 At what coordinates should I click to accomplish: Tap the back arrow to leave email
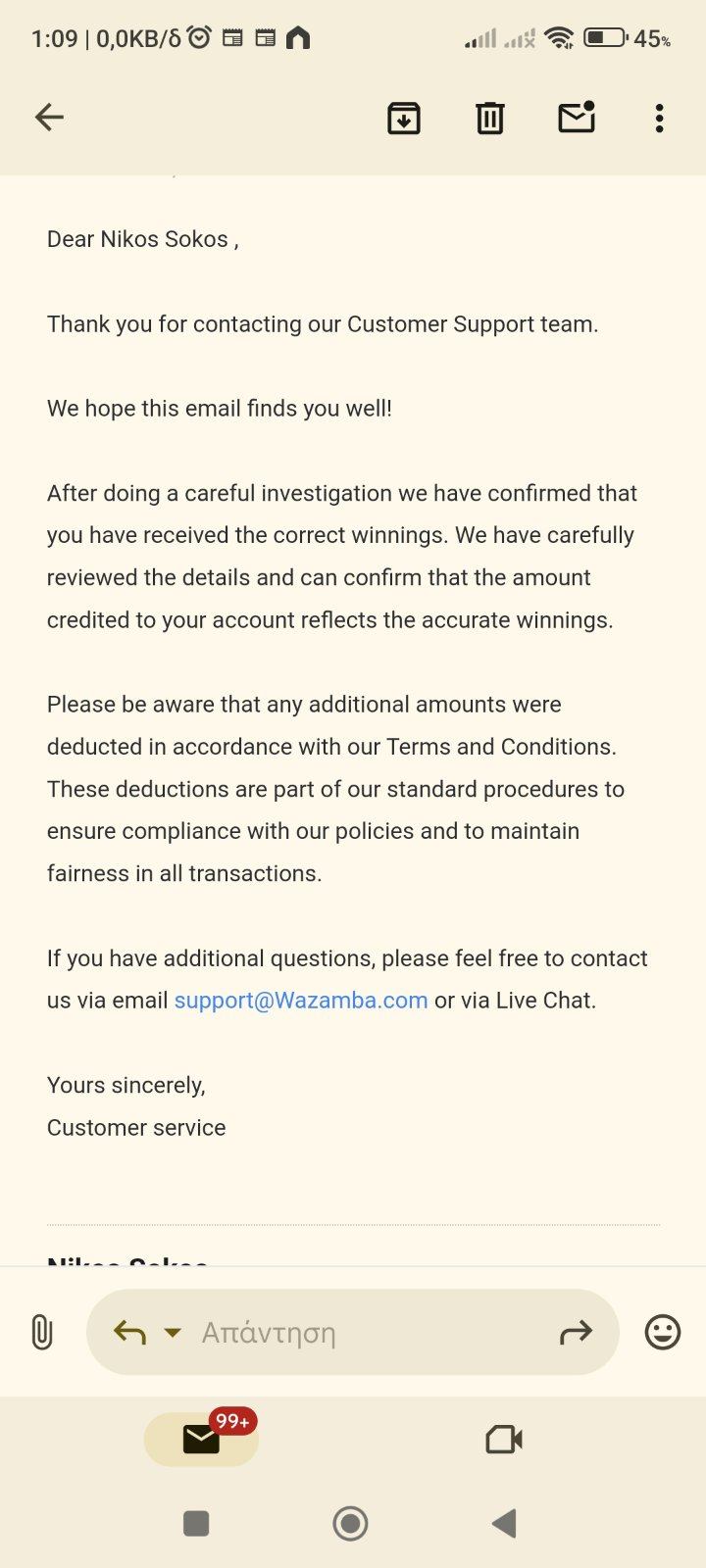pyautogui.click(x=49, y=118)
